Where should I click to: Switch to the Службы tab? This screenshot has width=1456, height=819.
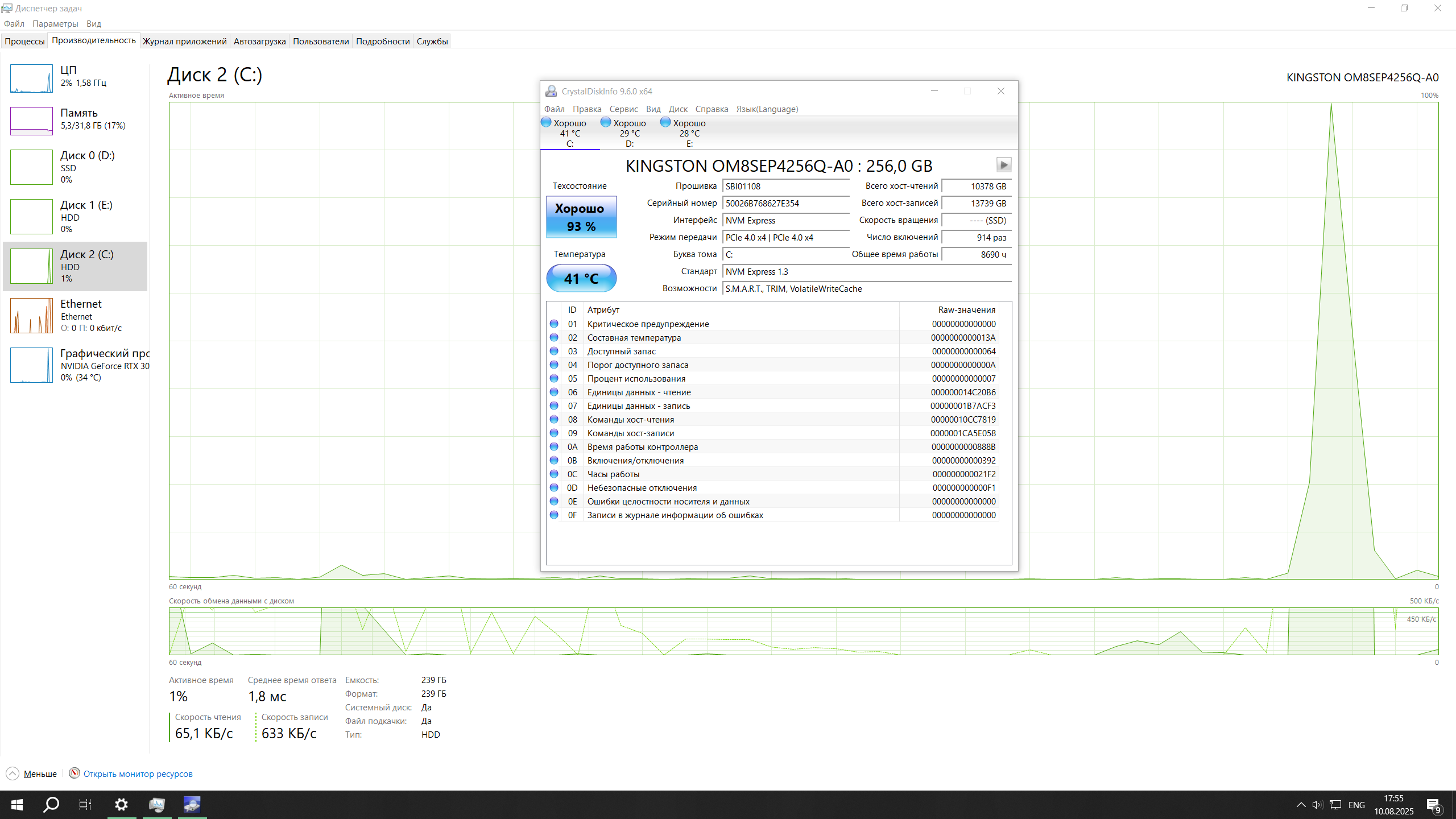pyautogui.click(x=432, y=41)
